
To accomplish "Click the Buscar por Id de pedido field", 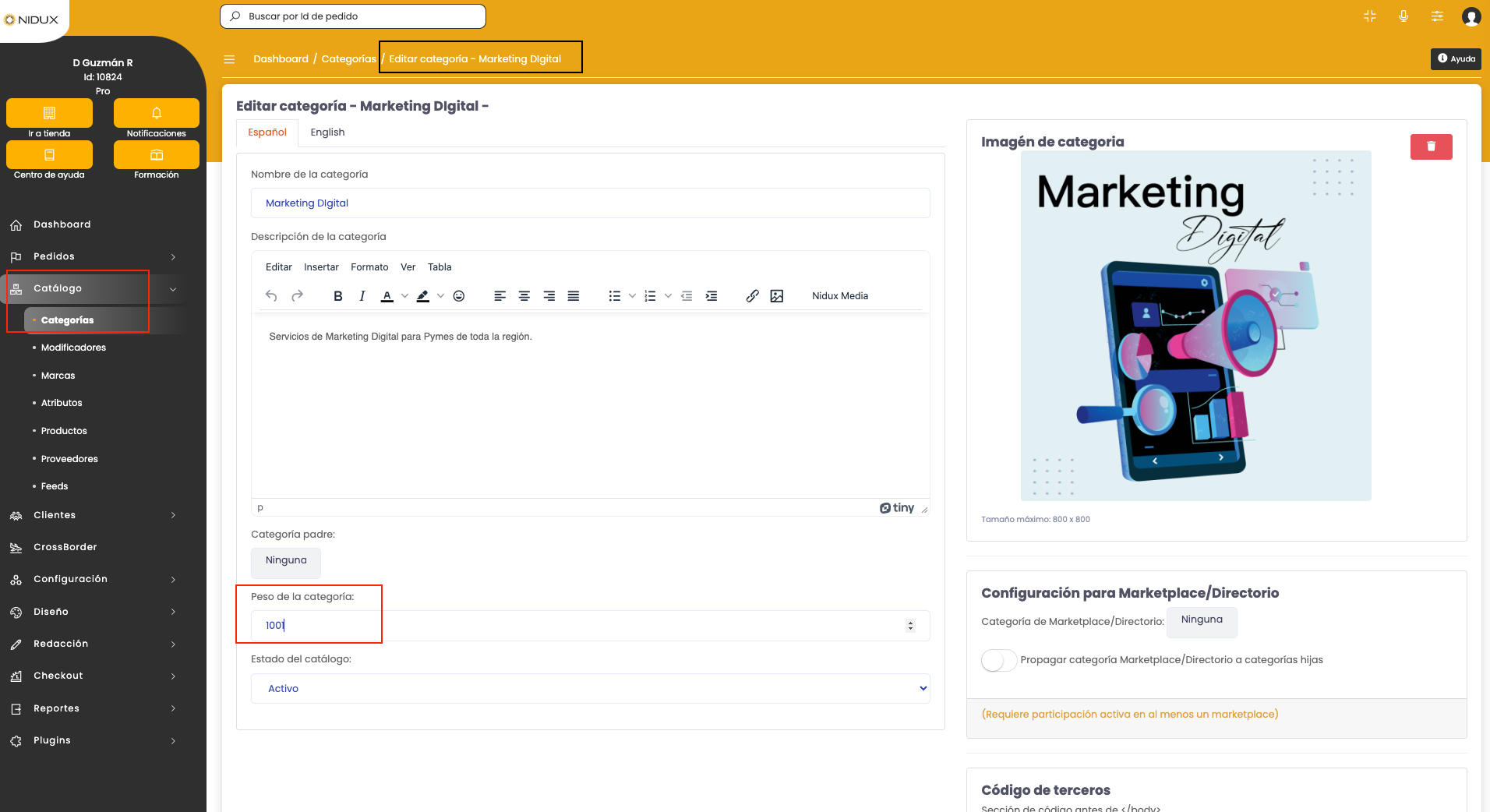I will point(353,16).
